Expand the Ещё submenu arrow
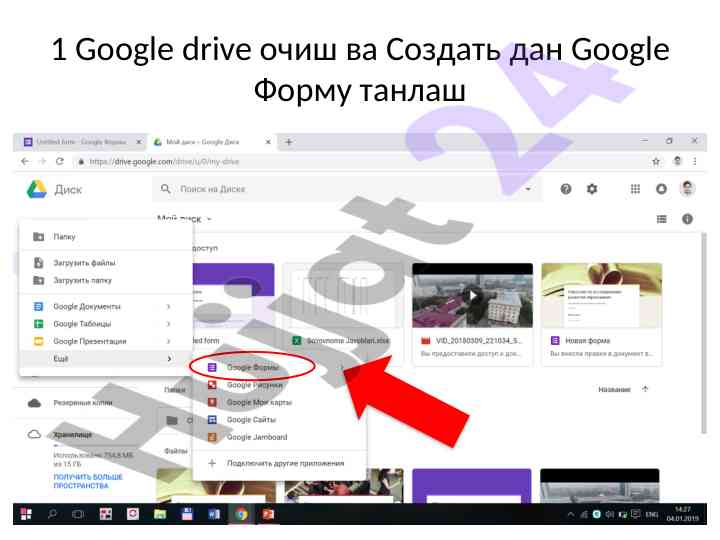The width and height of the screenshot is (720, 540). 169,359
